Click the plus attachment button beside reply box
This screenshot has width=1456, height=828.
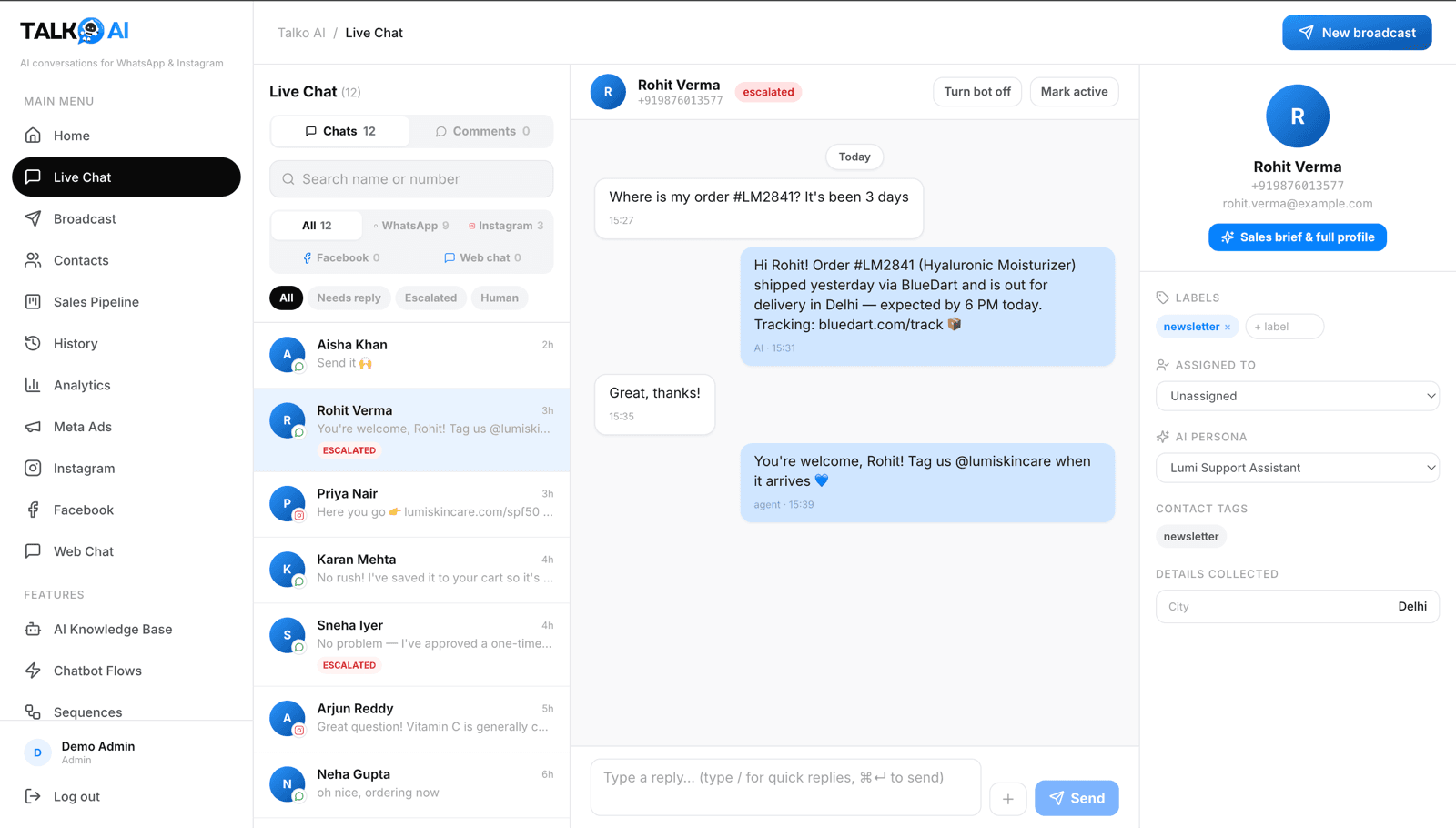1008,799
